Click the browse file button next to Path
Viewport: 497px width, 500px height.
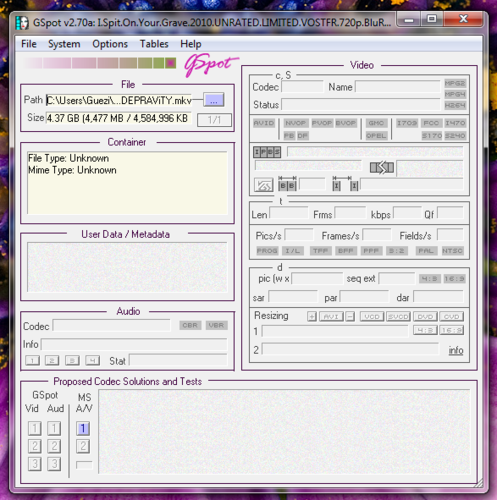tap(214, 100)
